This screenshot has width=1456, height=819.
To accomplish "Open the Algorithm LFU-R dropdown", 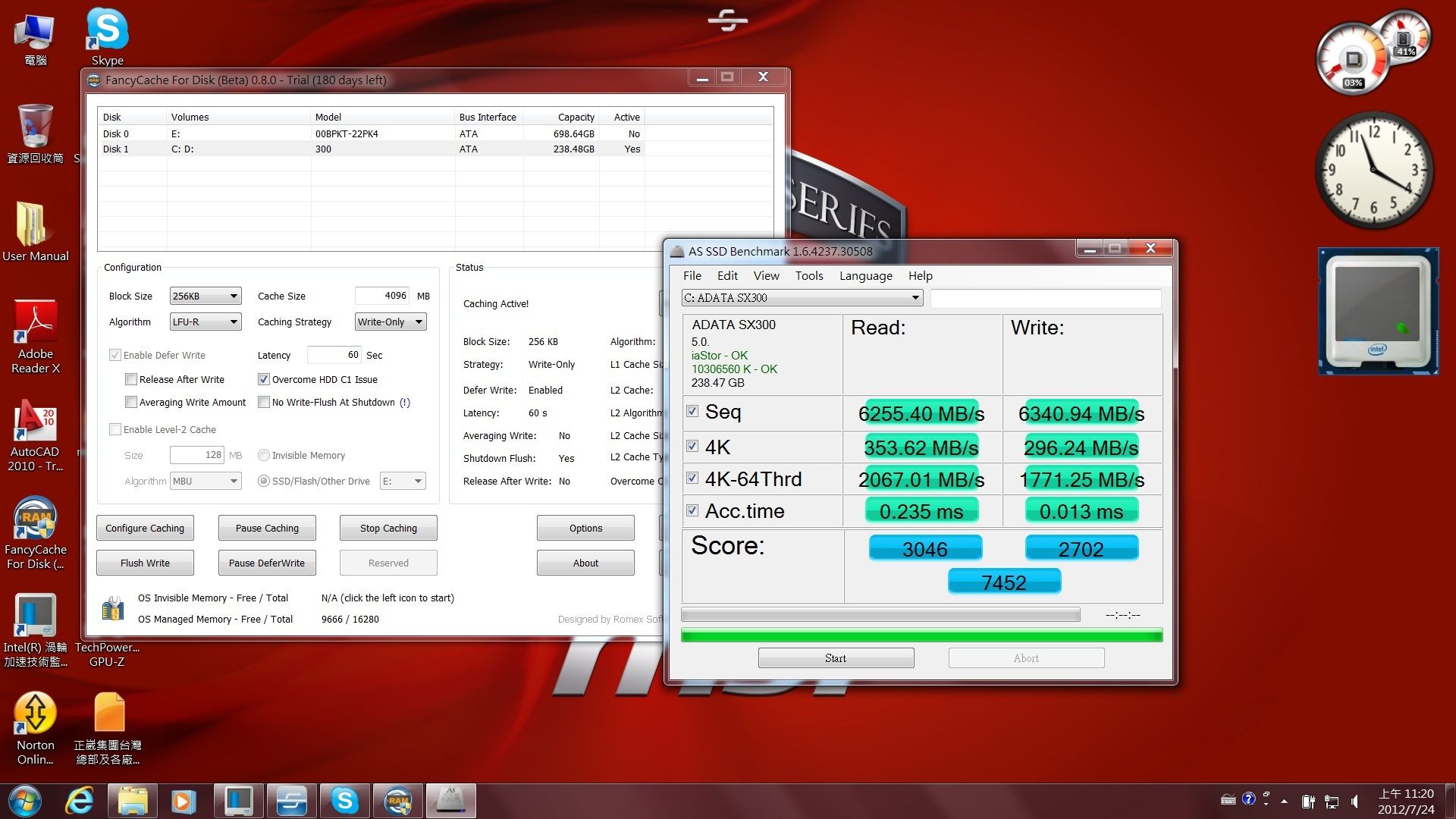I will point(206,322).
